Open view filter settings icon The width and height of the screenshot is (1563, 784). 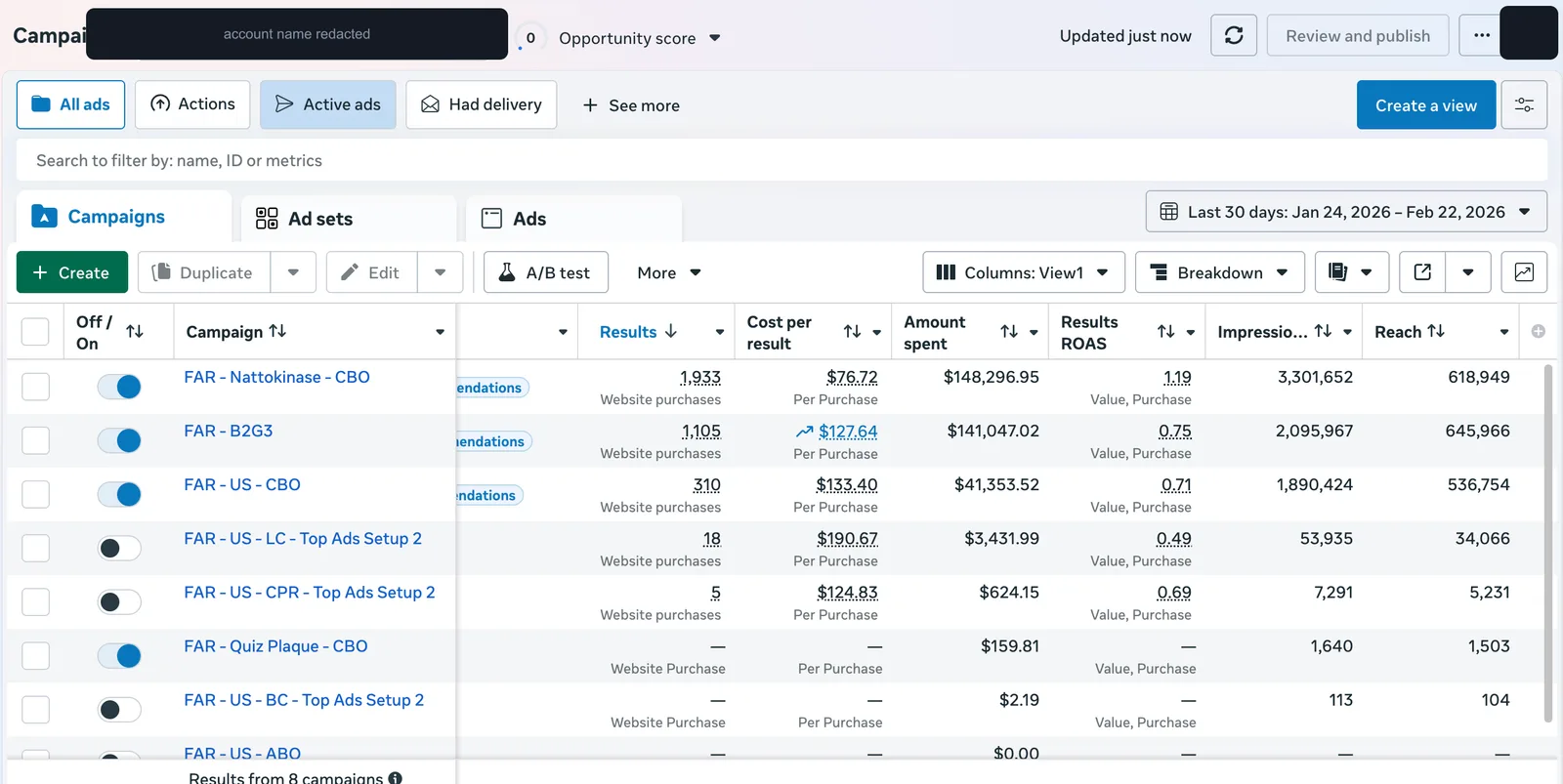click(x=1524, y=104)
